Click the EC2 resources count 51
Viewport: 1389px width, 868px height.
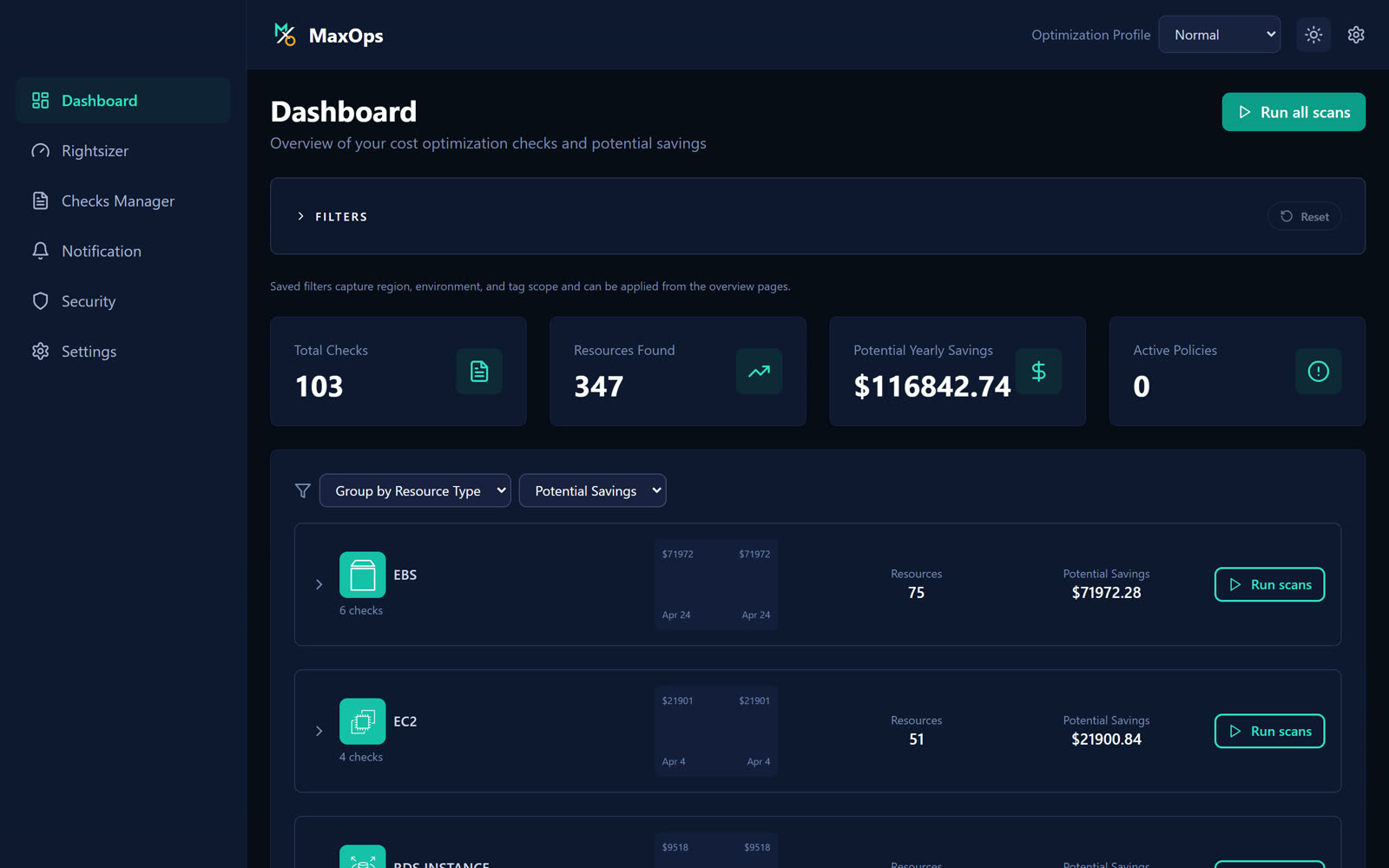(x=916, y=740)
